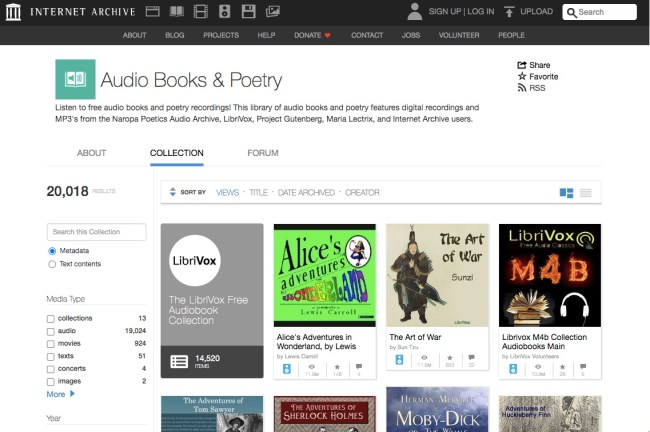
Task: Open HELP in navigation bar
Action: tap(266, 35)
